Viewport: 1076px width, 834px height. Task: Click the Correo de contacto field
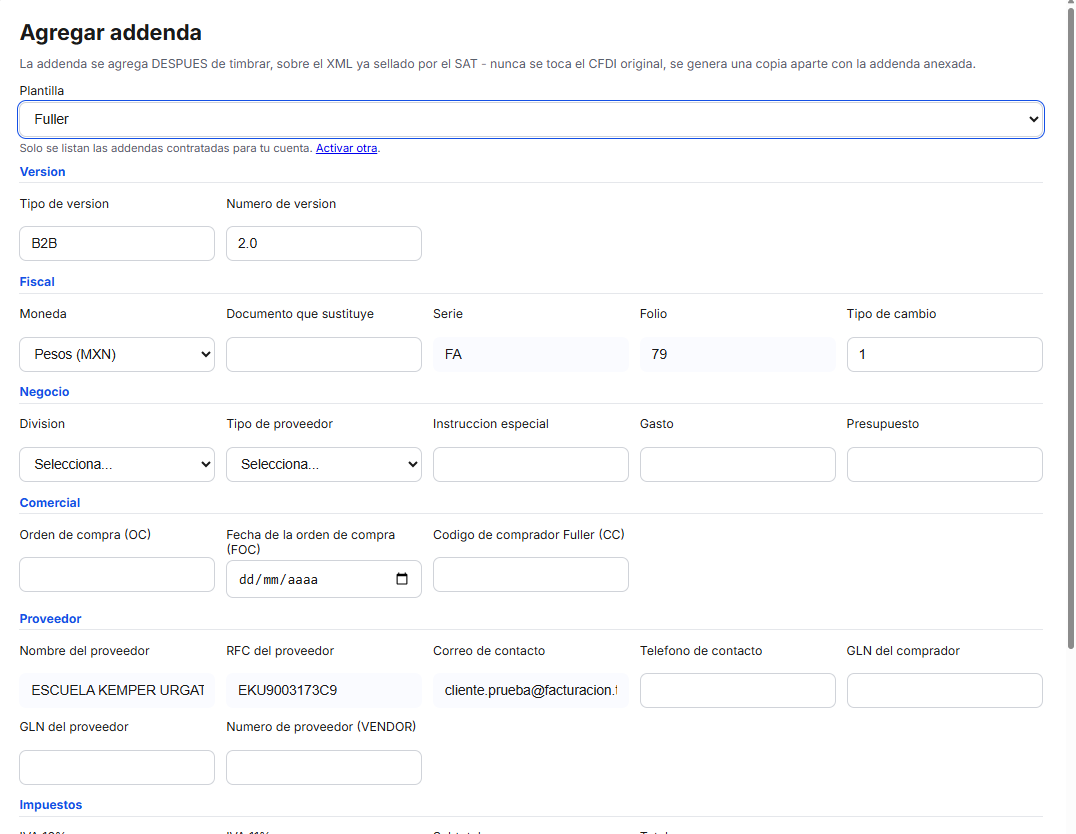pos(530,691)
